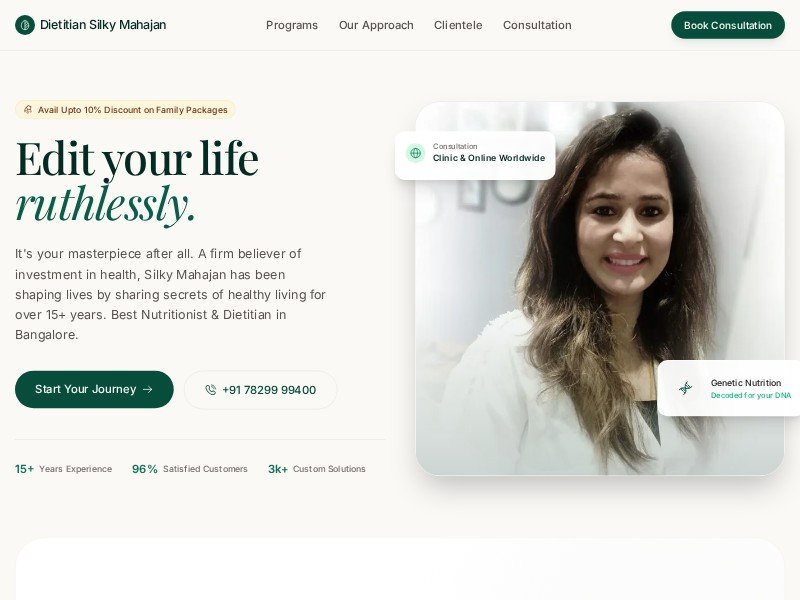The image size is (800, 600).
Task: Click the dietitian portrait photo
Action: tap(600, 289)
